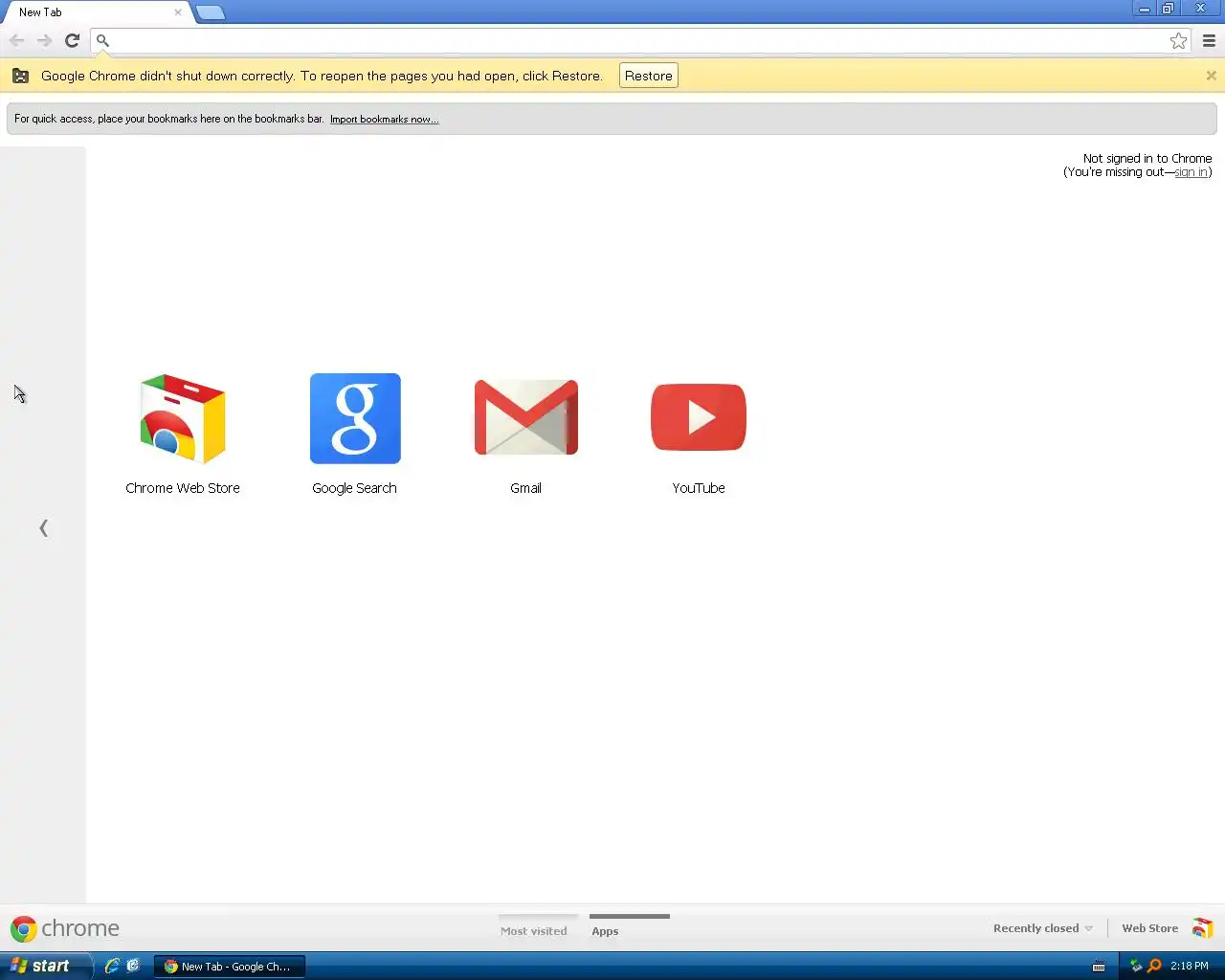Click the Gmail label text

pos(525,488)
